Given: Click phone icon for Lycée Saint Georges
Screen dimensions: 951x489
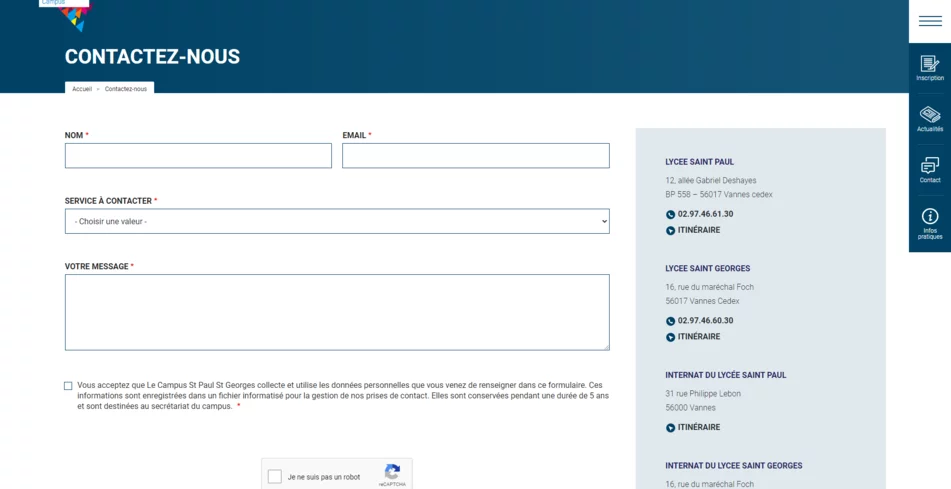Looking at the screenshot, I should (x=670, y=321).
